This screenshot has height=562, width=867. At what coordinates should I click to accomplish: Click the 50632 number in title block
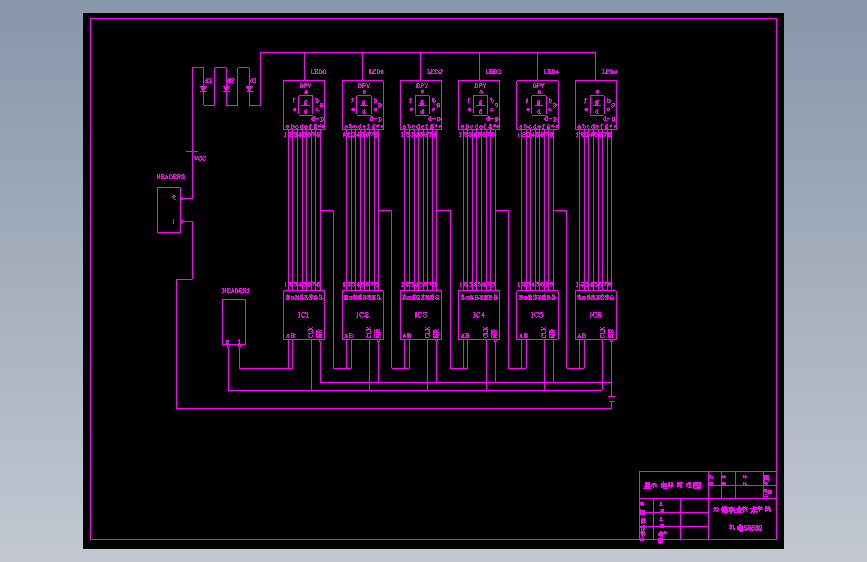(x=753, y=528)
